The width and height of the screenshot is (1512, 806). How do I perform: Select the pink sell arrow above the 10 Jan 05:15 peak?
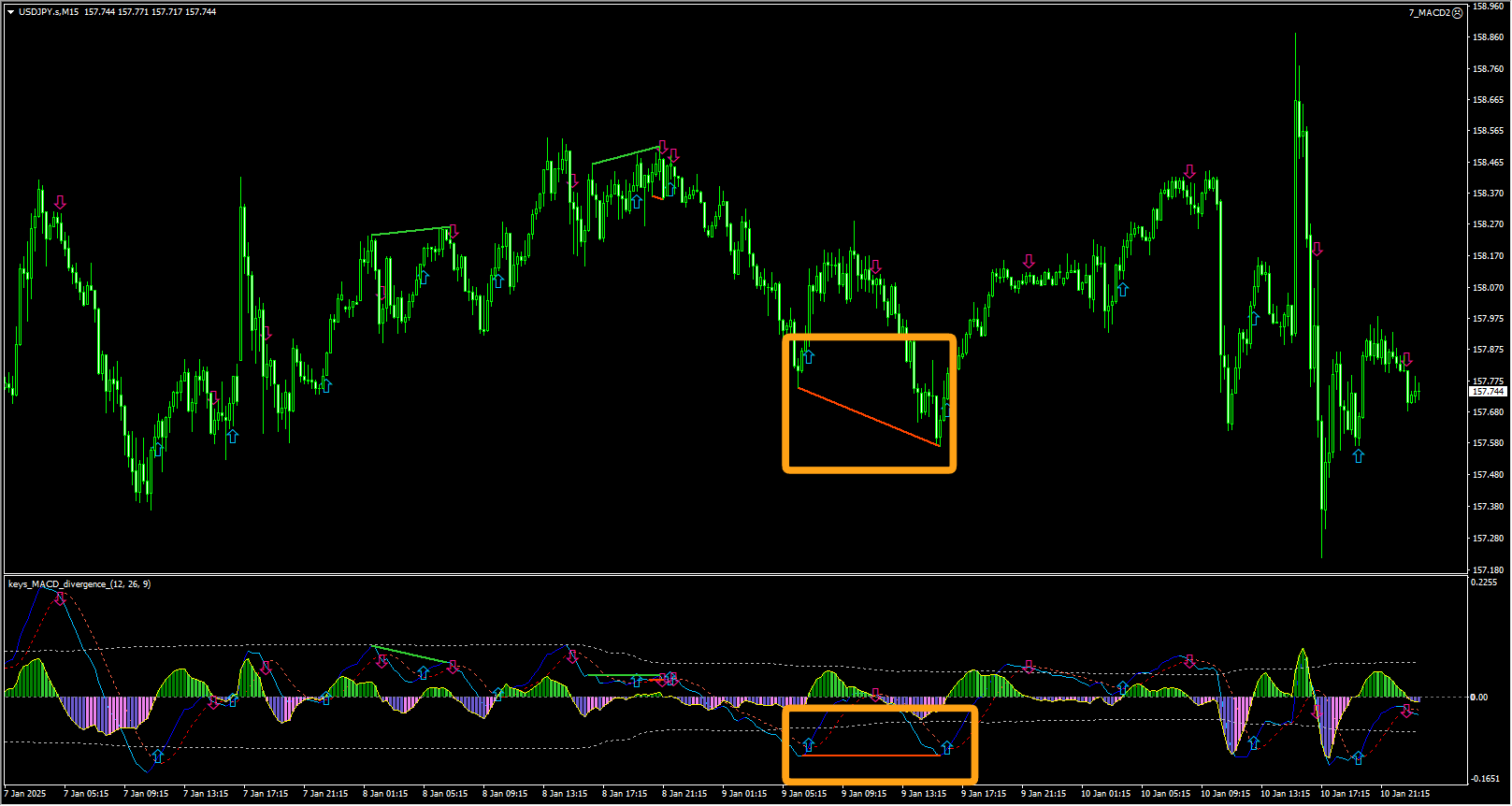(x=1189, y=171)
